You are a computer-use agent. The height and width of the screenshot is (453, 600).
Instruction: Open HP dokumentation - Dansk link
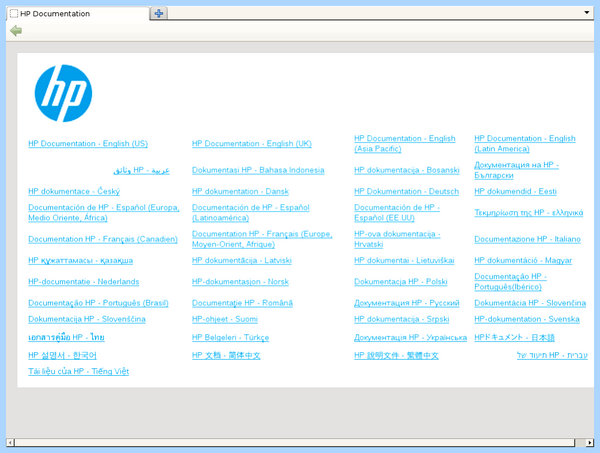pos(240,191)
